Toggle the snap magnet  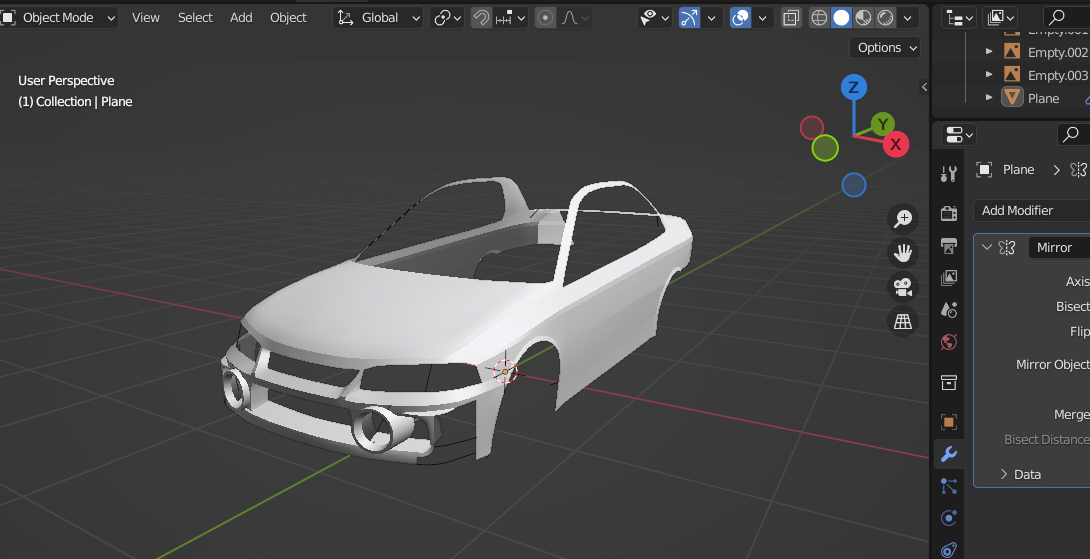(x=481, y=18)
